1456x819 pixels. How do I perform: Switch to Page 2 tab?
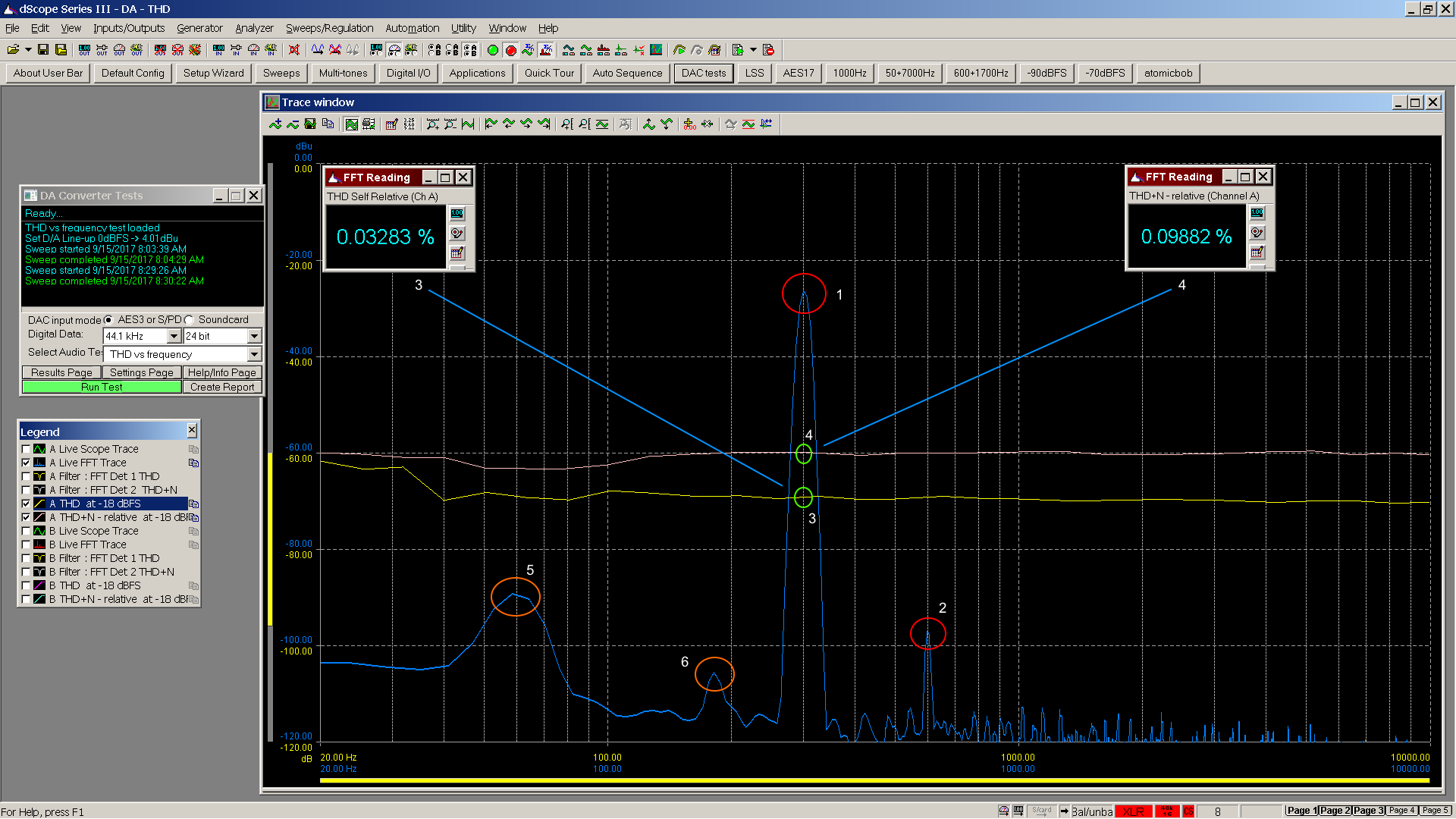(x=1335, y=811)
